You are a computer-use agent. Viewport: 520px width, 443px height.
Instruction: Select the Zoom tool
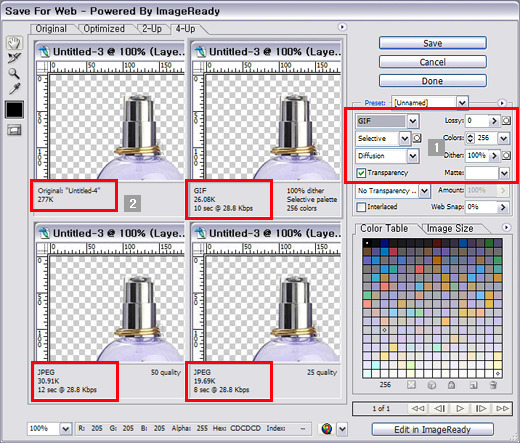[14, 74]
